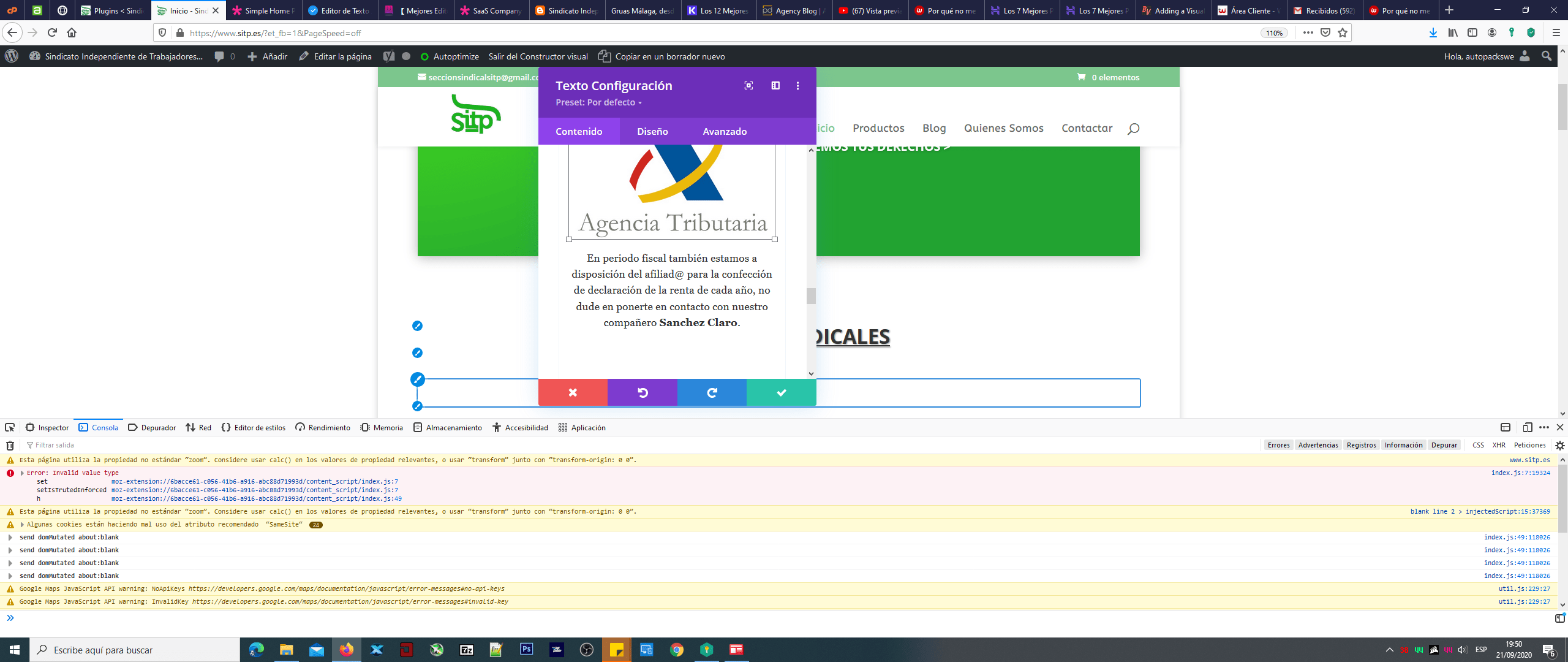The height and width of the screenshot is (662, 1568).
Task: Click the WordPress logo in admin bar
Action: pyautogui.click(x=12, y=56)
